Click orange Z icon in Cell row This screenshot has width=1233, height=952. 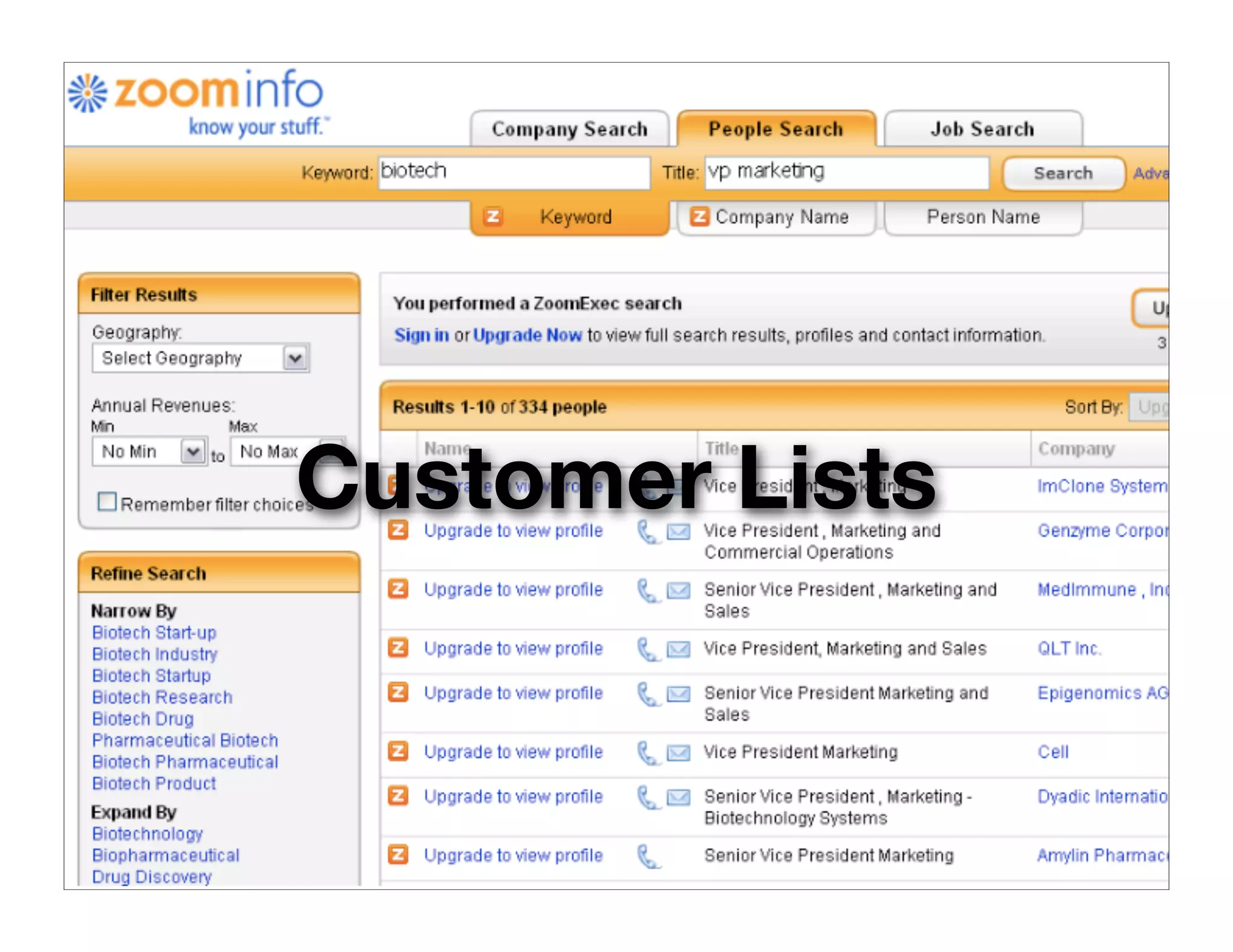click(x=398, y=752)
